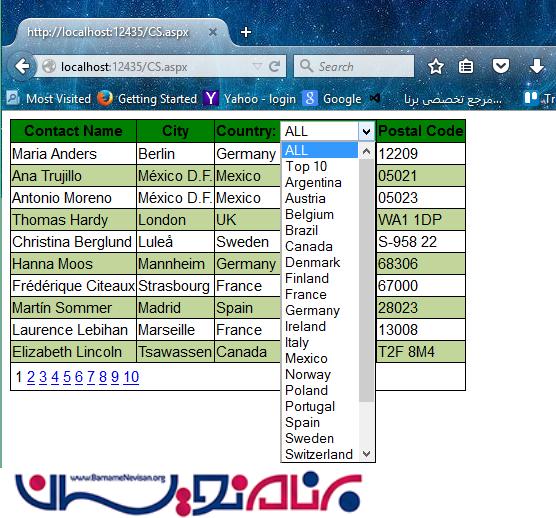The height and width of the screenshot is (518, 556).
Task: Click the dropdown list scroll down arrow
Action: (367, 453)
